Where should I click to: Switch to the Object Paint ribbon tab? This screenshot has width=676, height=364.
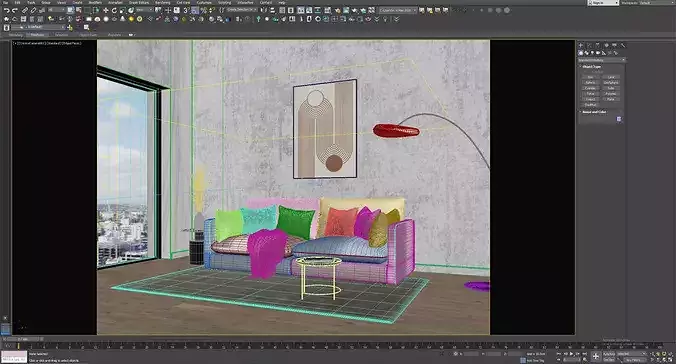pos(88,35)
